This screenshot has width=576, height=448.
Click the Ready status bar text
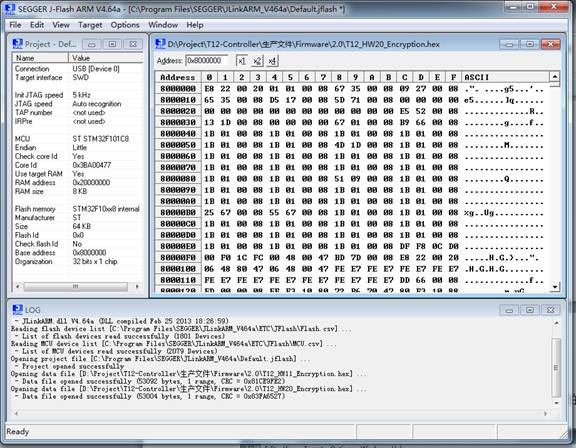[17, 431]
